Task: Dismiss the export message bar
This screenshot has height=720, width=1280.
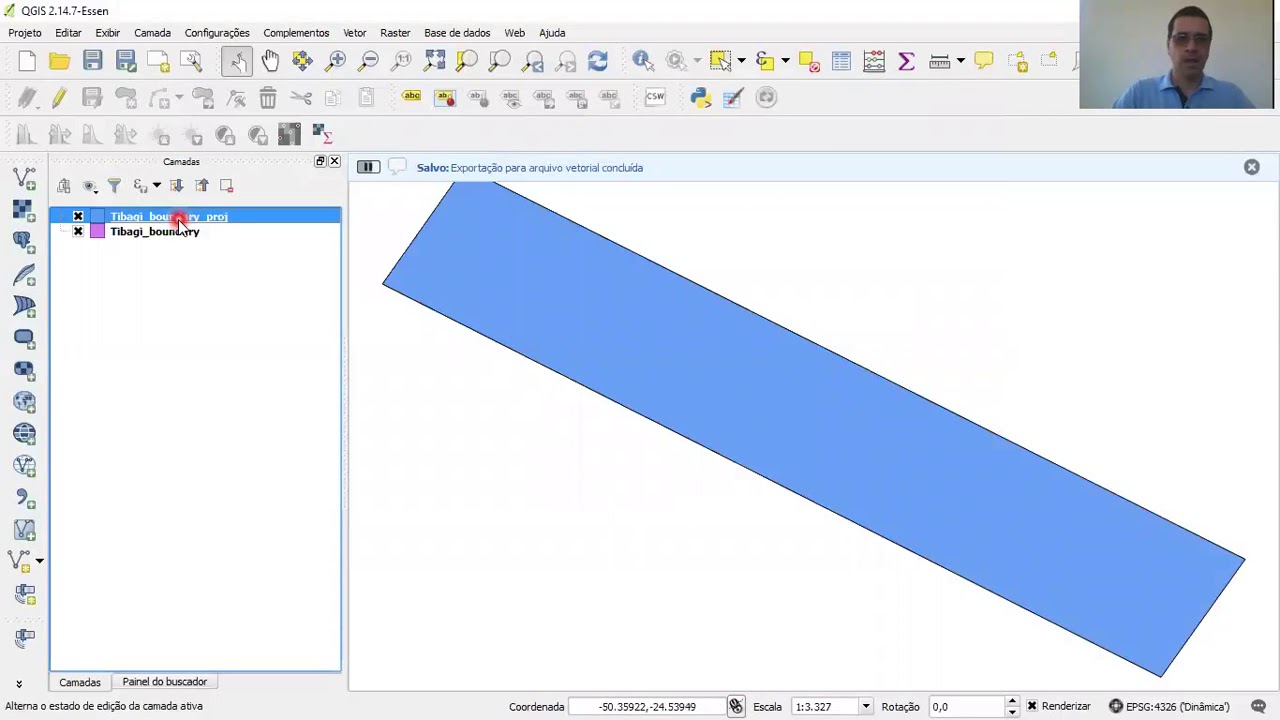Action: (x=1252, y=167)
